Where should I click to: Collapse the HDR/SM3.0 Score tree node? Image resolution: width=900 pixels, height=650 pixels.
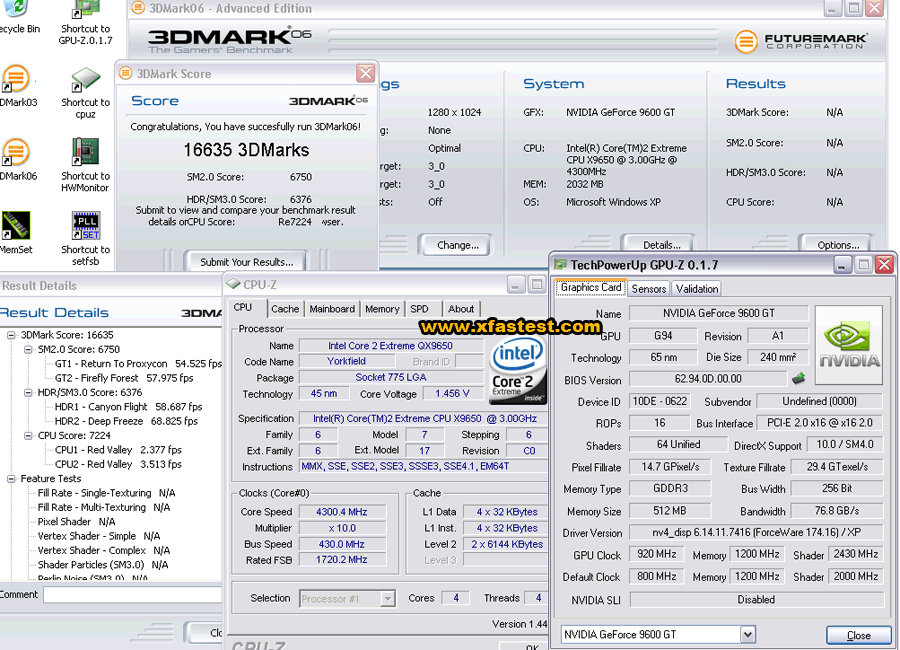(28, 392)
